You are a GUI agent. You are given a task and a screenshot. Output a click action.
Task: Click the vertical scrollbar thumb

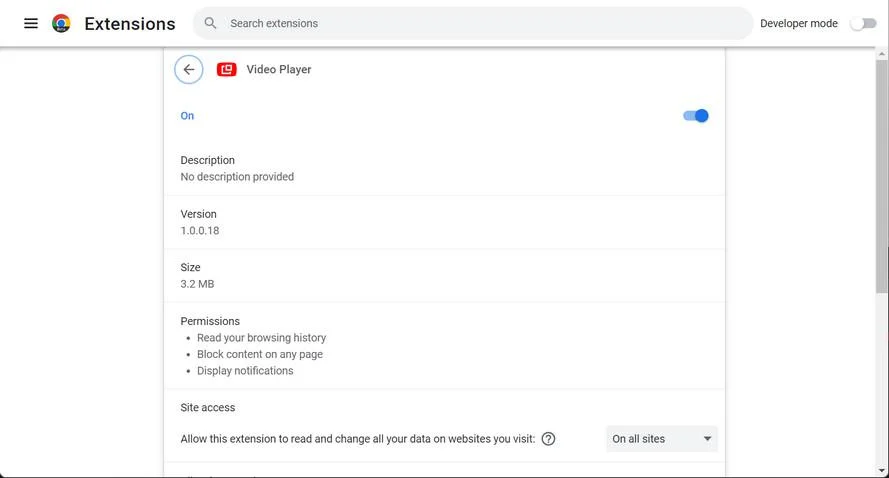882,176
